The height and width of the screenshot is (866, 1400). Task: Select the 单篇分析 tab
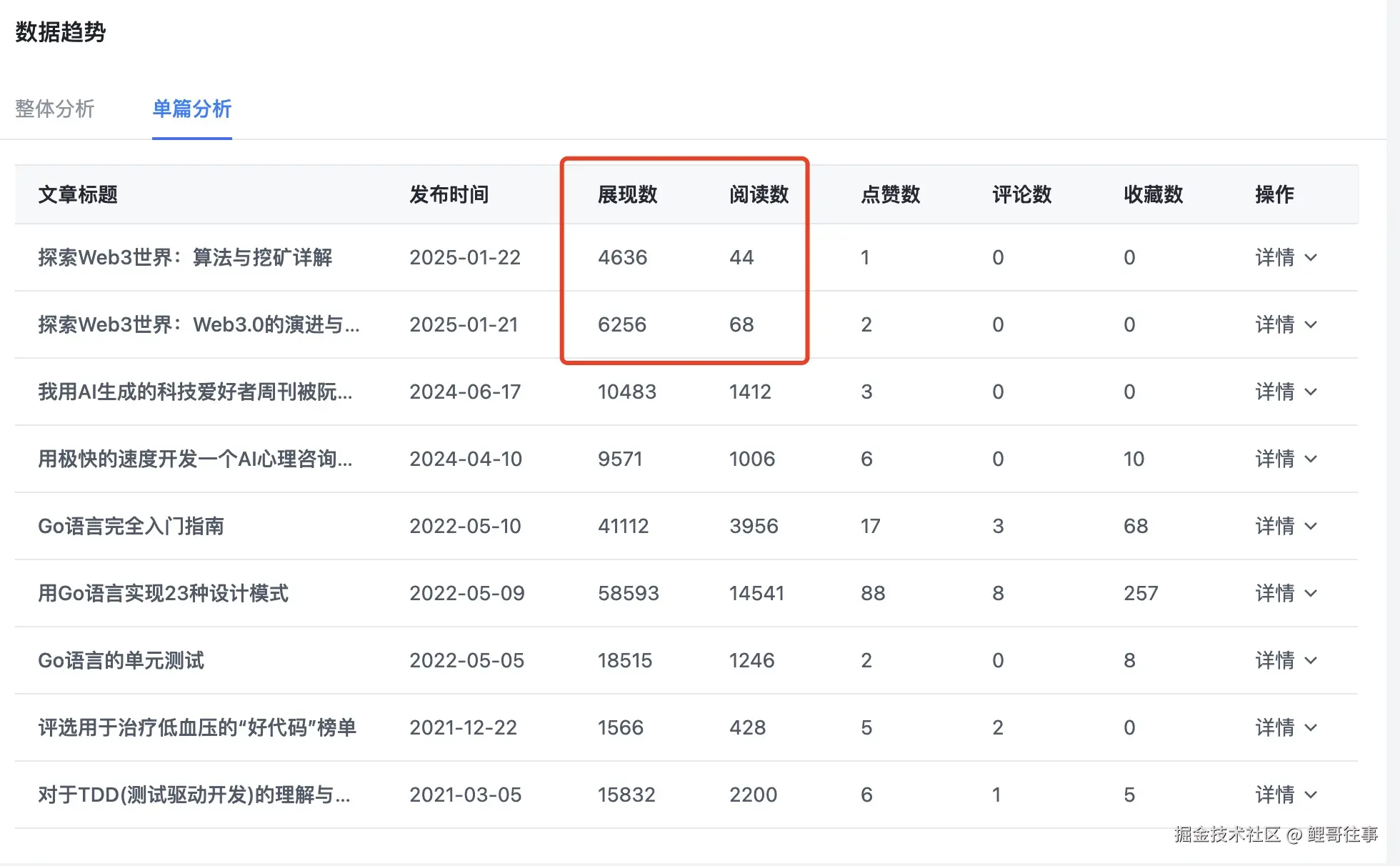191,109
